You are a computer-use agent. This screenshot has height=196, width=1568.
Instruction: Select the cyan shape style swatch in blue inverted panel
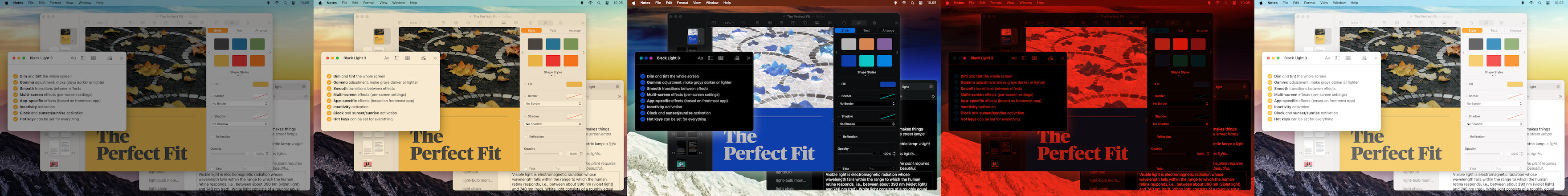[867, 60]
